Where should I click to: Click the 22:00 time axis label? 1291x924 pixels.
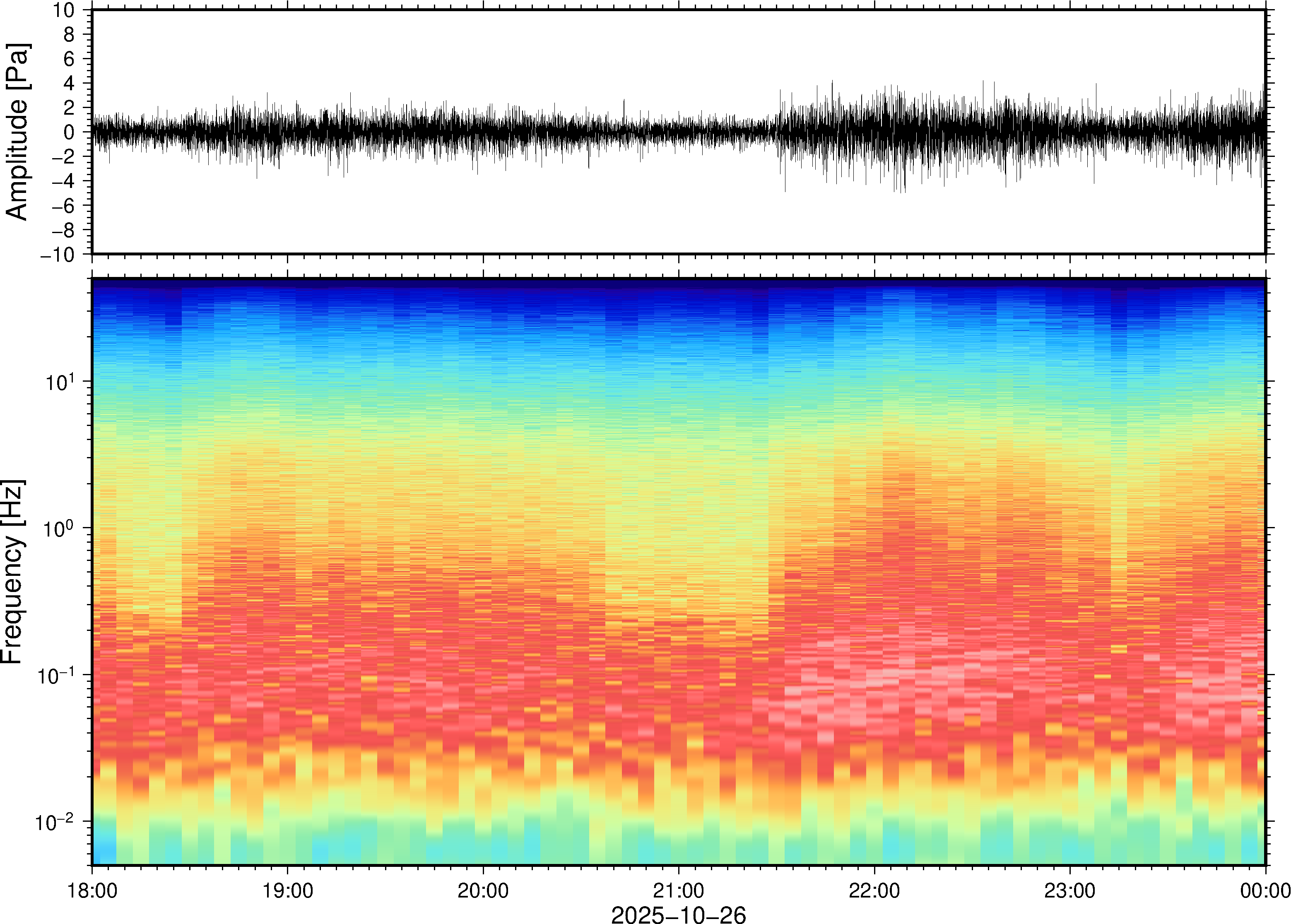(x=874, y=890)
